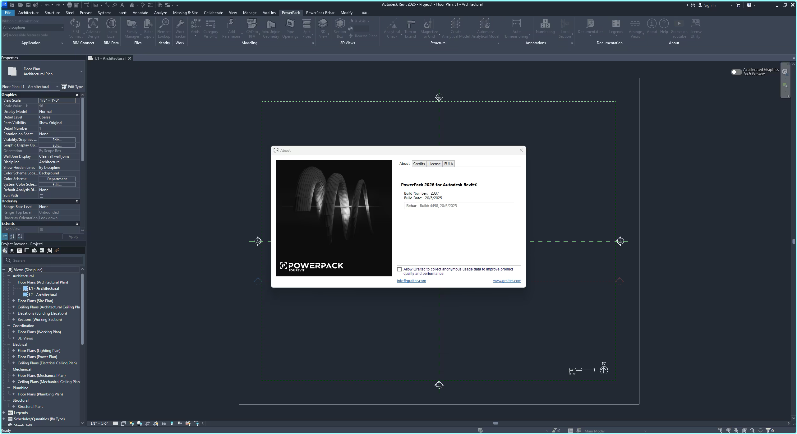Click the Family Manager ribbon icon
Screen dimensions: 797x434
coord(132,25)
